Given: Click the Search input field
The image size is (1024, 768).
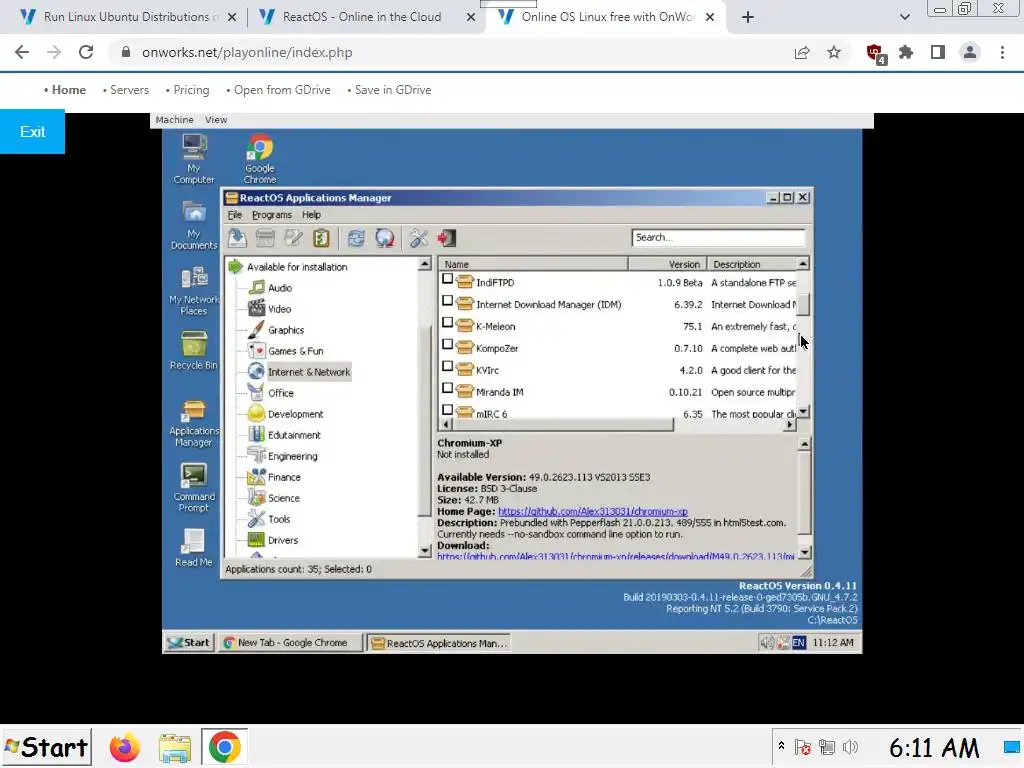Looking at the screenshot, I should 718,238.
